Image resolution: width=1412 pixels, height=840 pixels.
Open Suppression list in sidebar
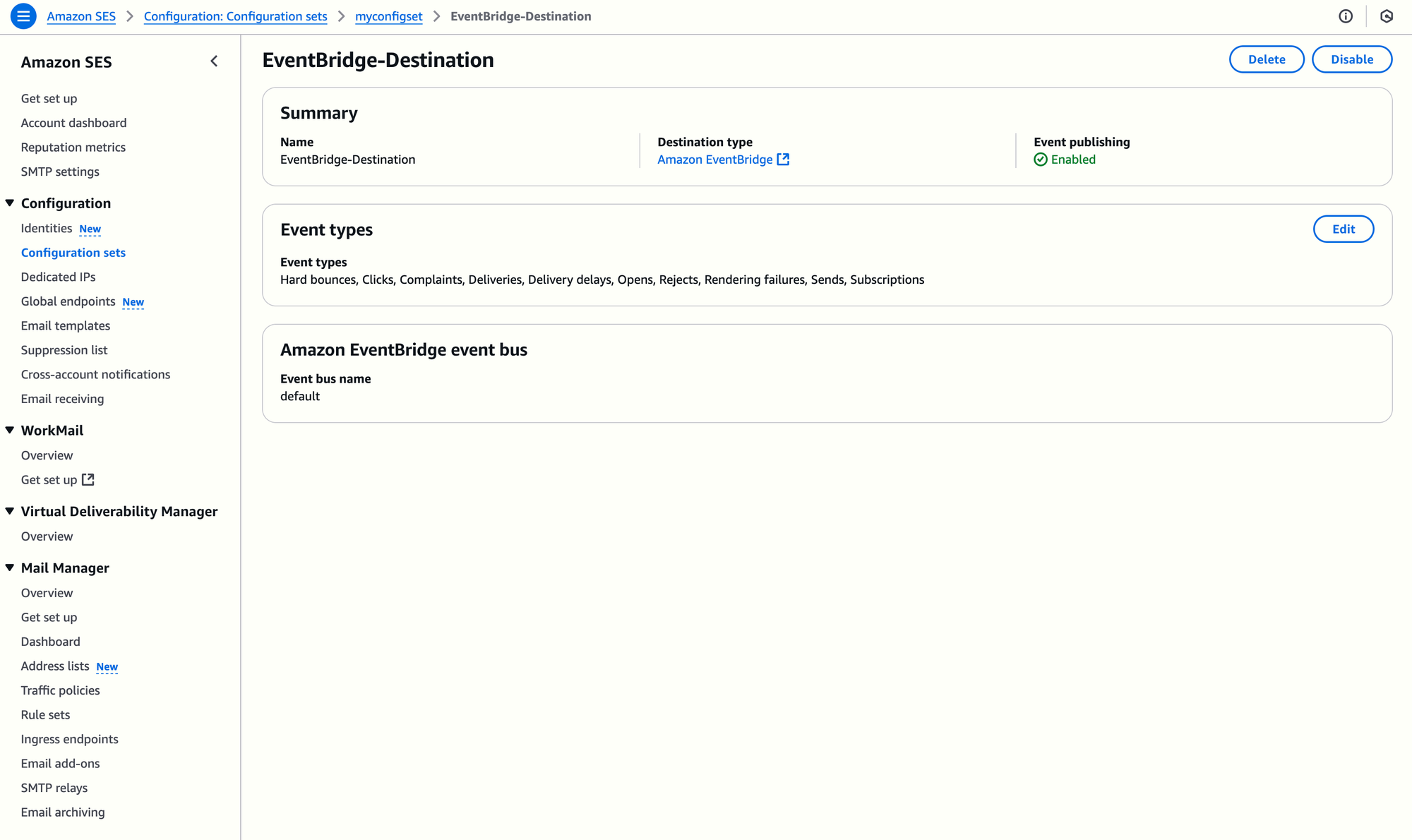[x=64, y=350]
